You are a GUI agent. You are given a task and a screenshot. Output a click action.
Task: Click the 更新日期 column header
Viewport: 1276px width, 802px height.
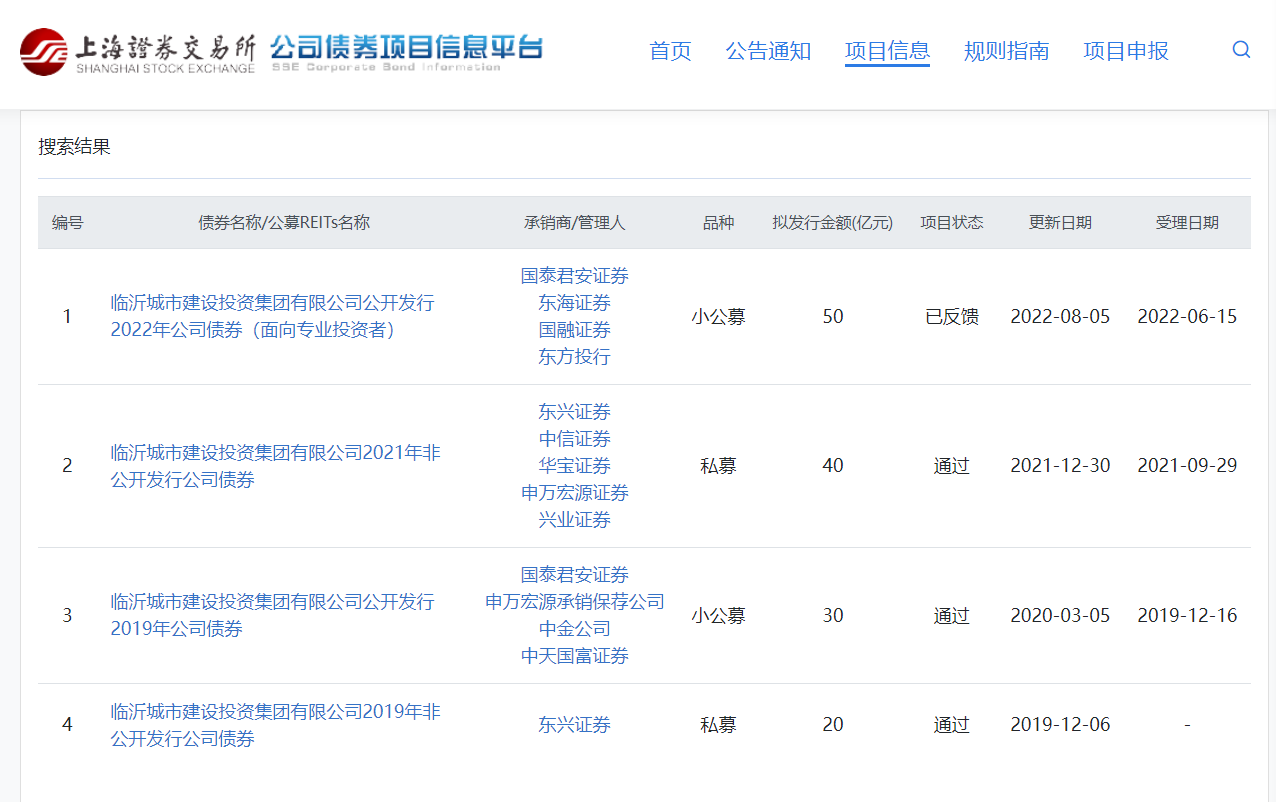click(1060, 223)
